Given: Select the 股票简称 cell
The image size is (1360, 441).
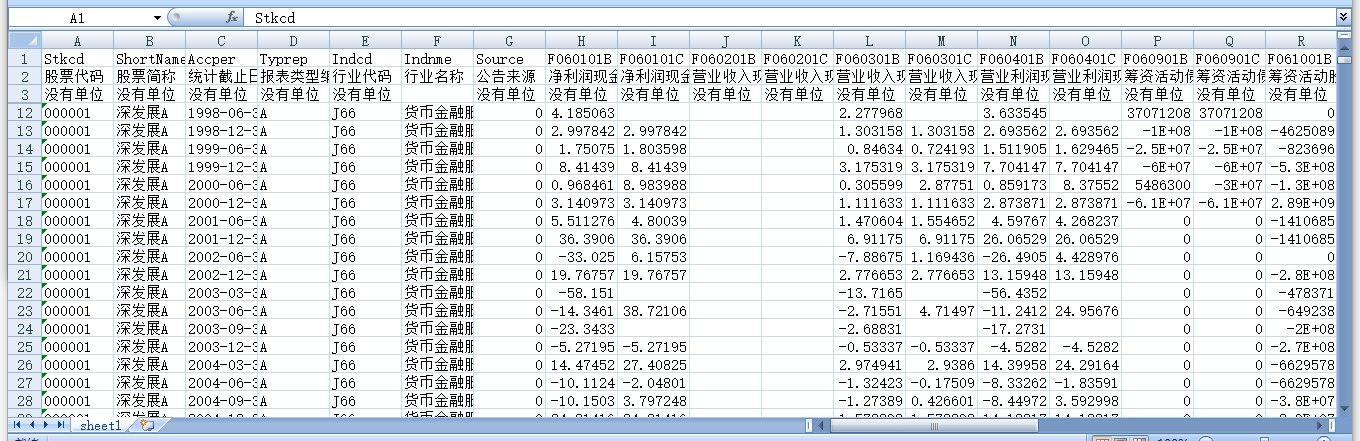Looking at the screenshot, I should click(149, 77).
